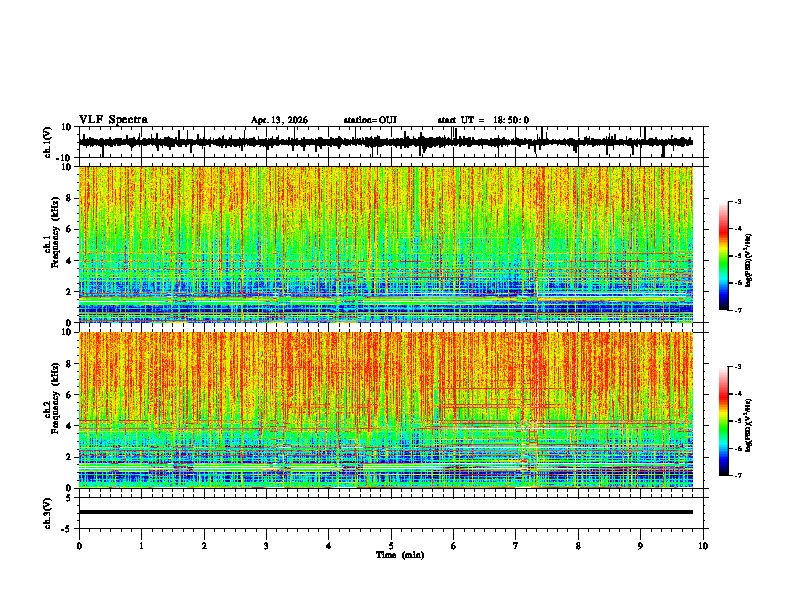The image size is (792, 612).
Task: Click the "station=OUJ" header label
Action: click(x=370, y=120)
